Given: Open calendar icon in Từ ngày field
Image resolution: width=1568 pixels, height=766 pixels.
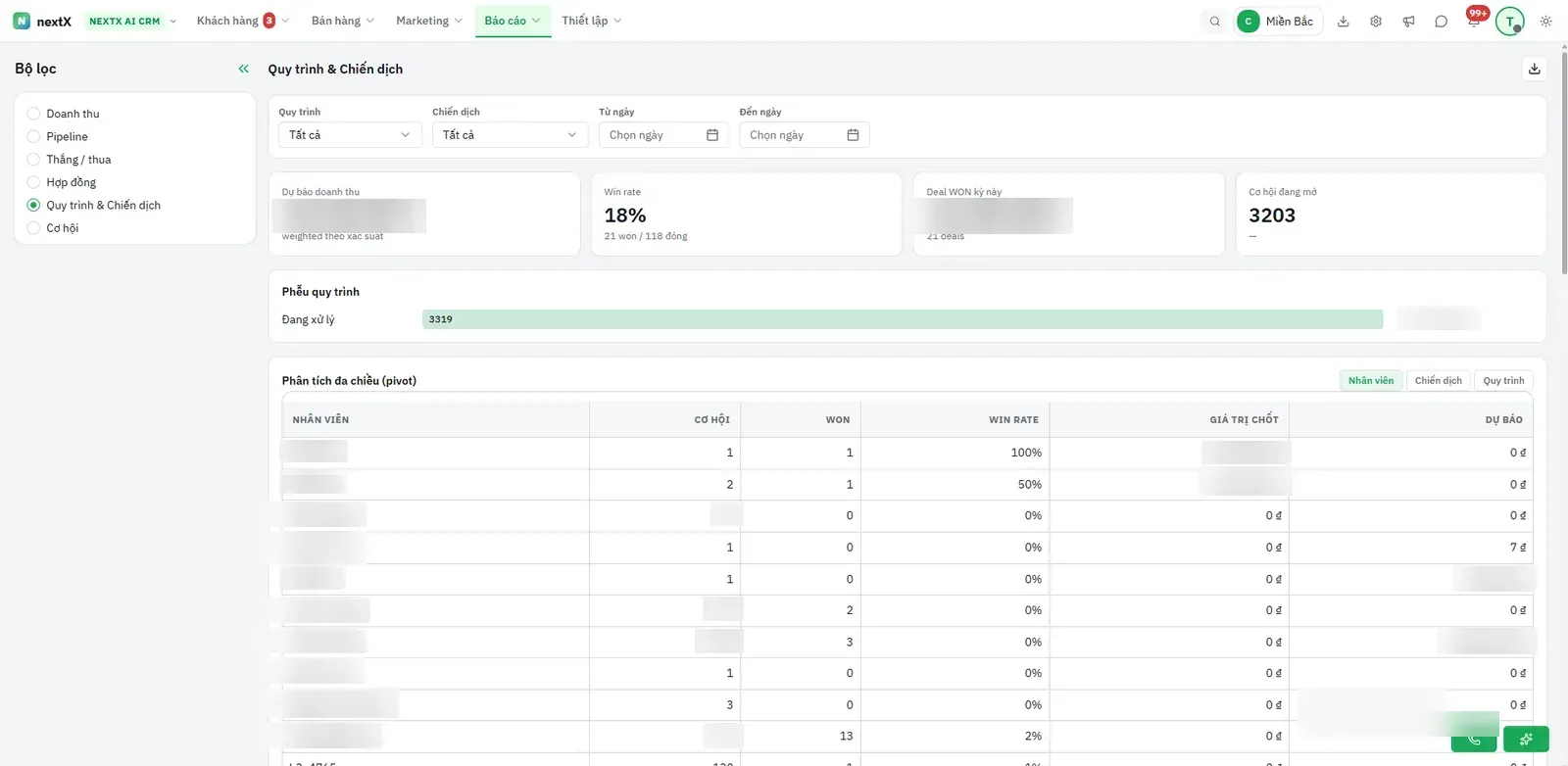Looking at the screenshot, I should pos(712,135).
